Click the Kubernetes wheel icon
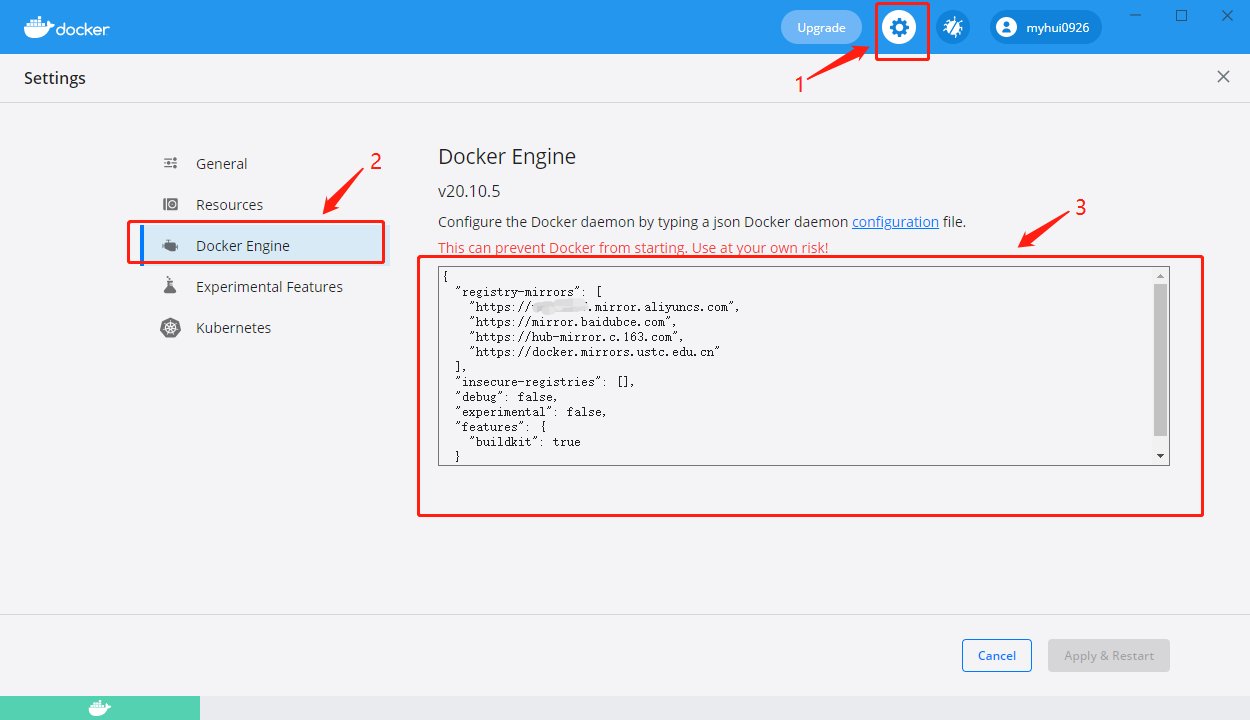Screen dimensions: 1250x720 coord(169,327)
